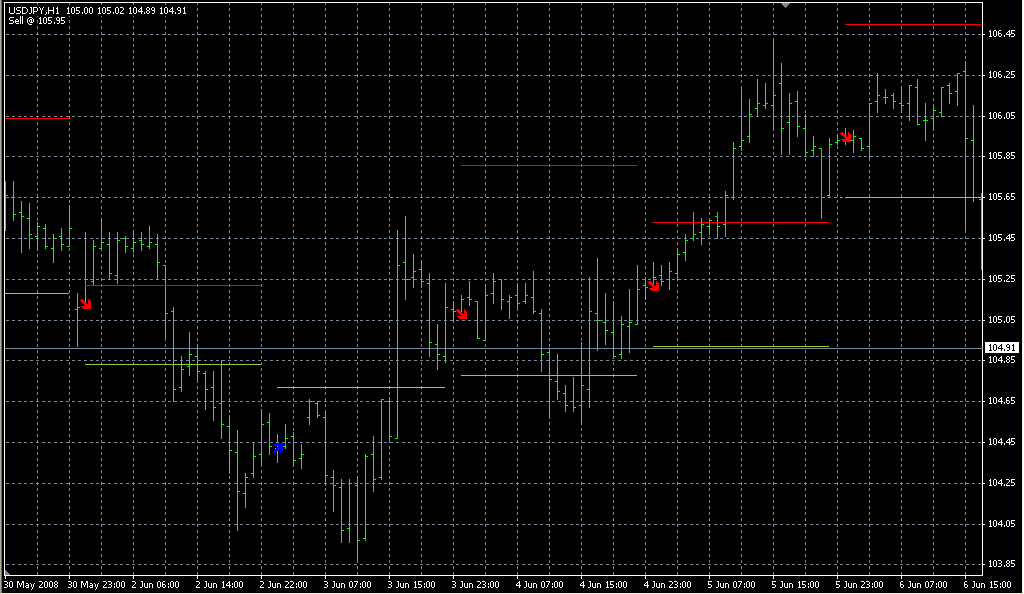Click the 106.45 price scale label
The width and height of the screenshot is (1024, 594).
coord(1001,34)
